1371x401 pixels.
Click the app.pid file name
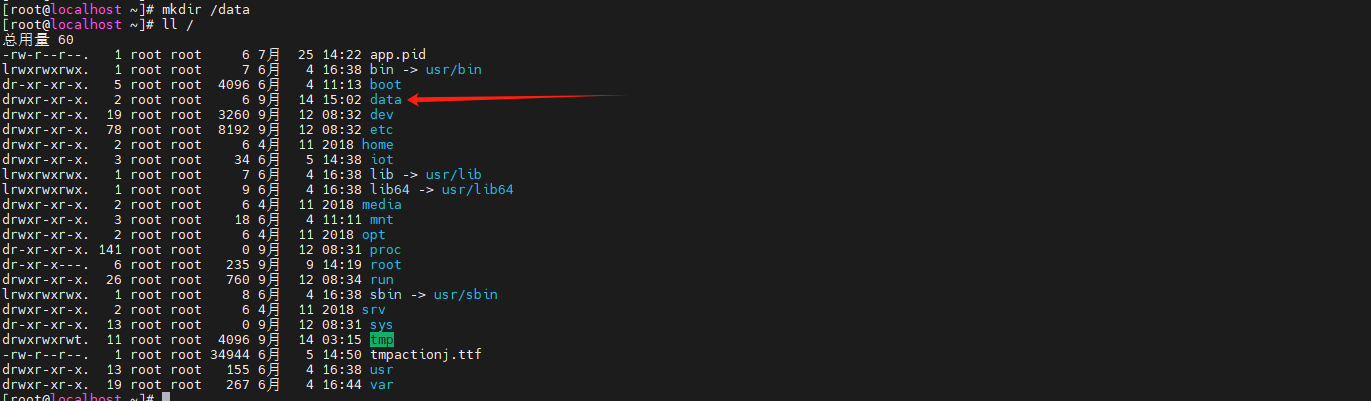tap(397, 55)
